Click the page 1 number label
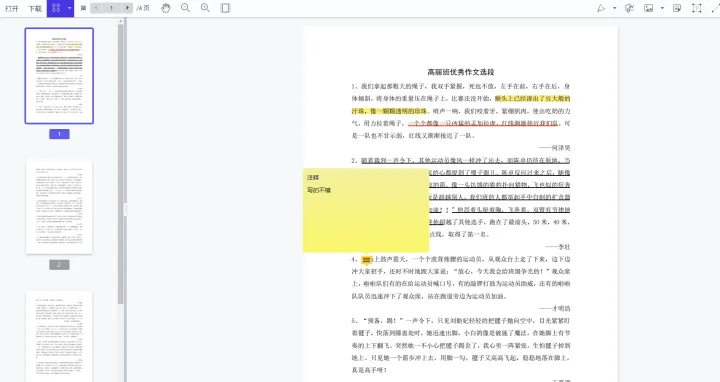 coord(59,134)
